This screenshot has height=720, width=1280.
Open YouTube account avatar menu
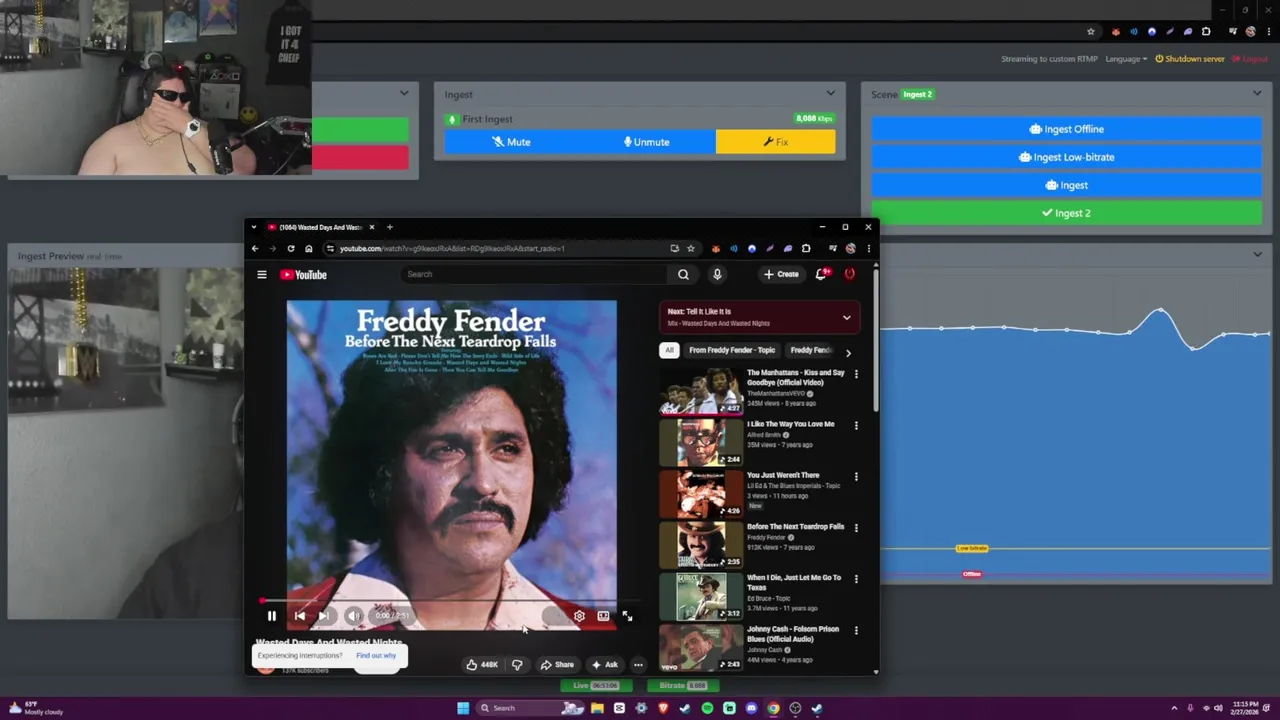tap(849, 274)
